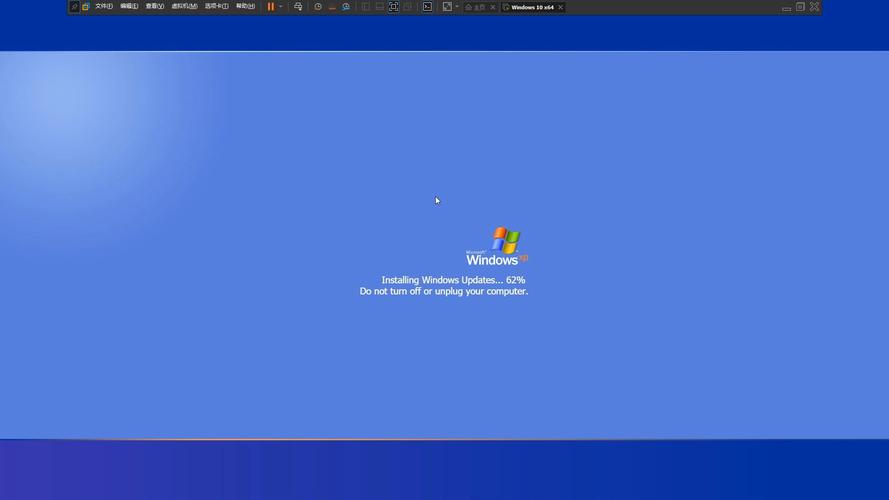Image resolution: width=889 pixels, height=500 pixels.
Task: Toggle full screen mode icon
Action: tap(393, 7)
